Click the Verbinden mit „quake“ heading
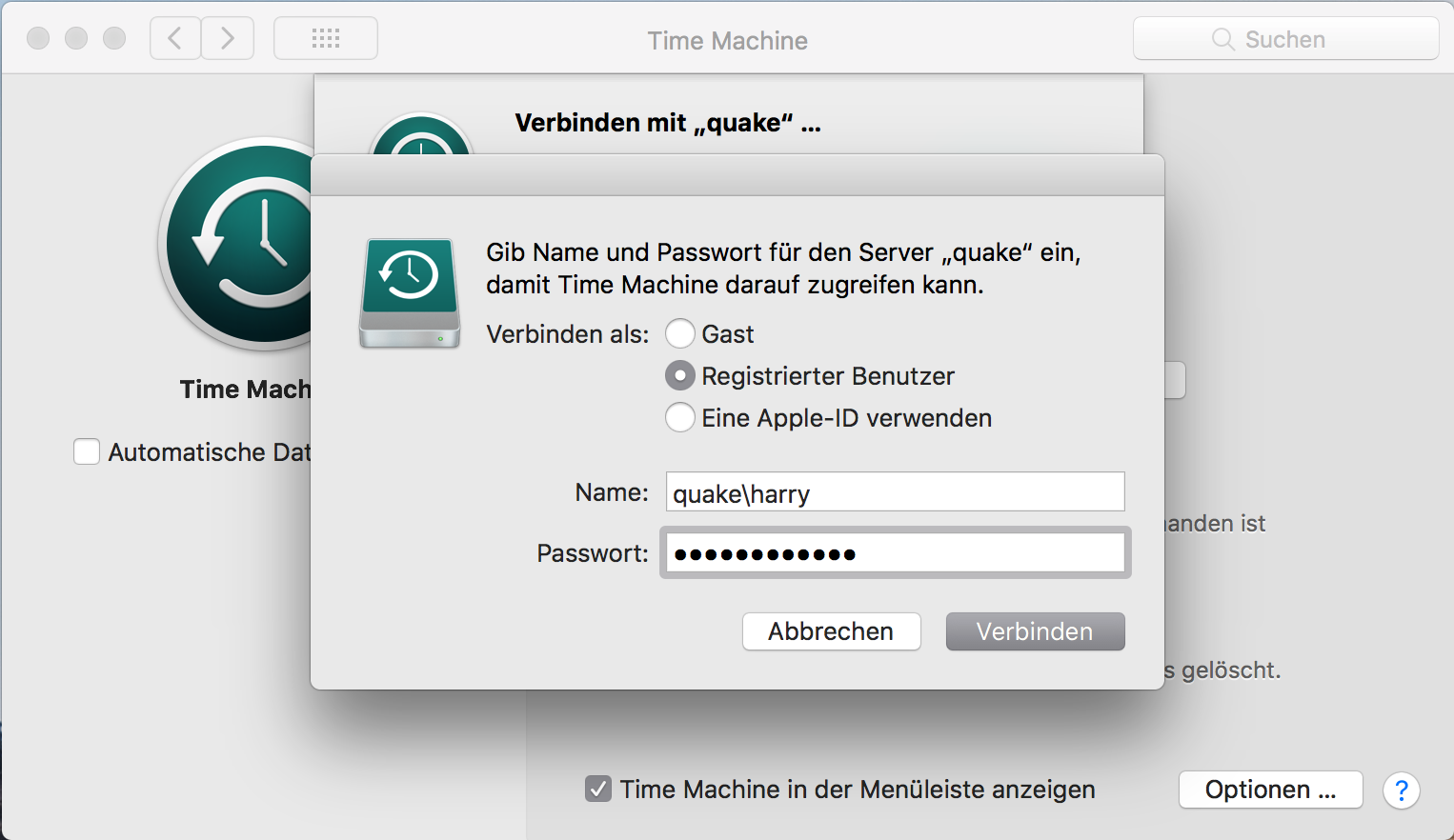 click(668, 123)
